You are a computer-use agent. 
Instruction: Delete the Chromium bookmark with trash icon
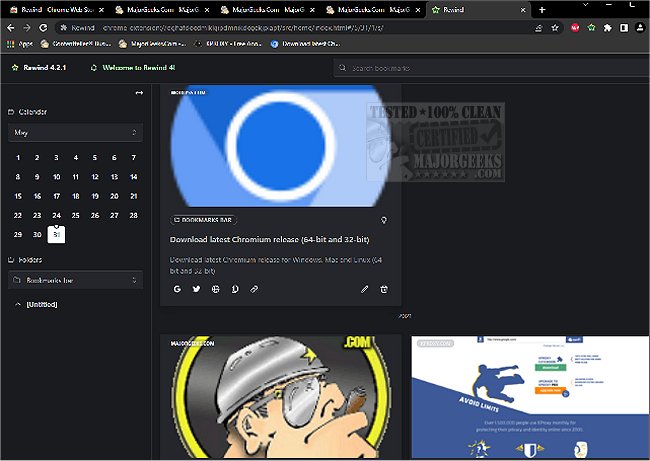(x=384, y=289)
